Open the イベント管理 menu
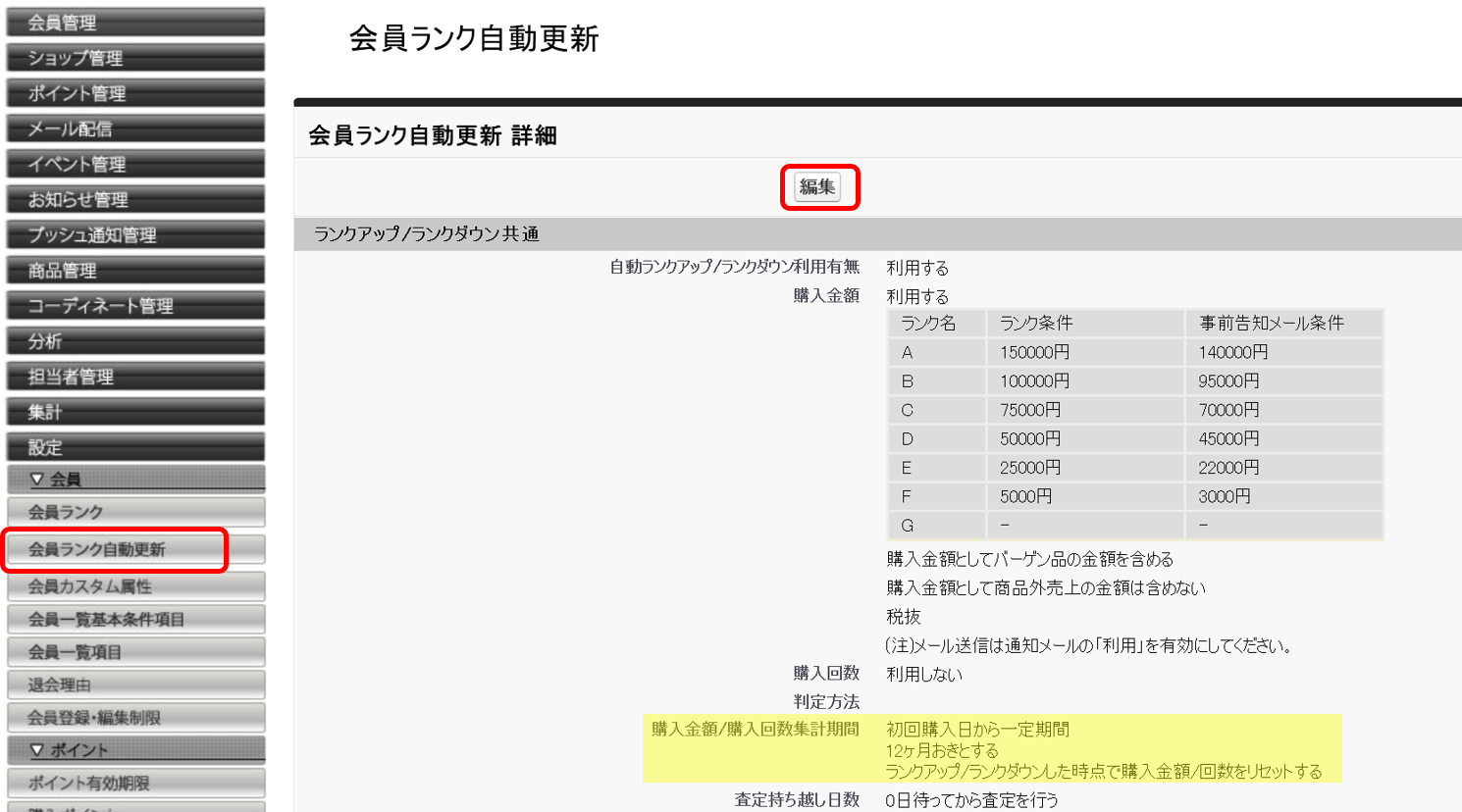This screenshot has width=1462, height=812. coord(135,163)
